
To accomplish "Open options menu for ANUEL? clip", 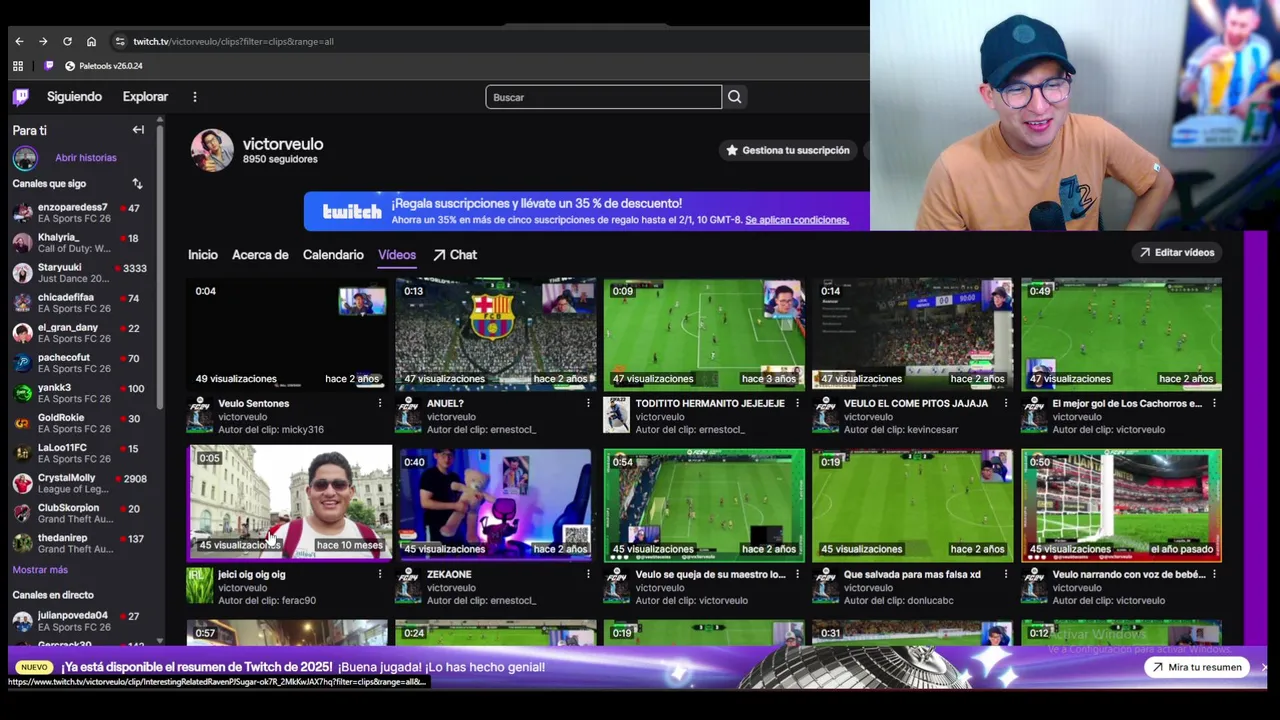I will [588, 404].
